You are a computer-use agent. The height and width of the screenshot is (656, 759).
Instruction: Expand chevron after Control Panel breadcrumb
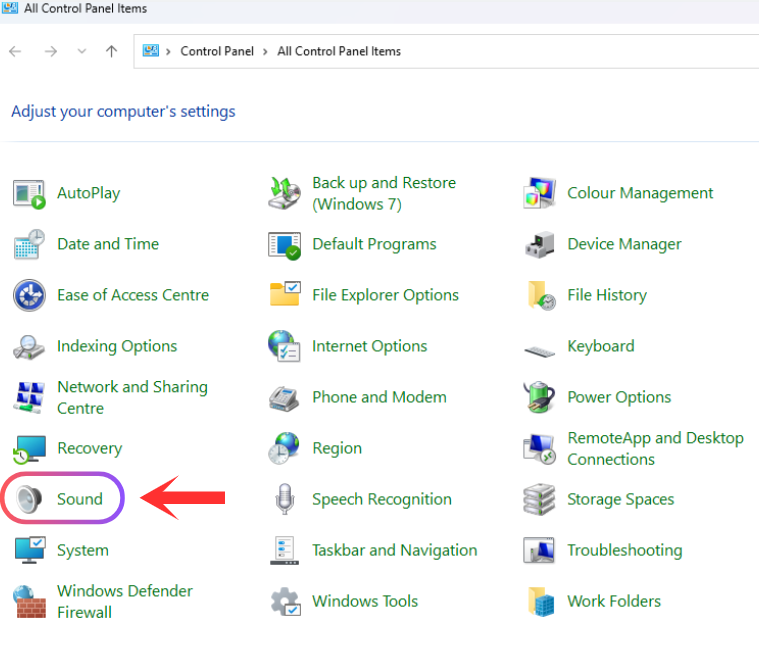tap(265, 52)
